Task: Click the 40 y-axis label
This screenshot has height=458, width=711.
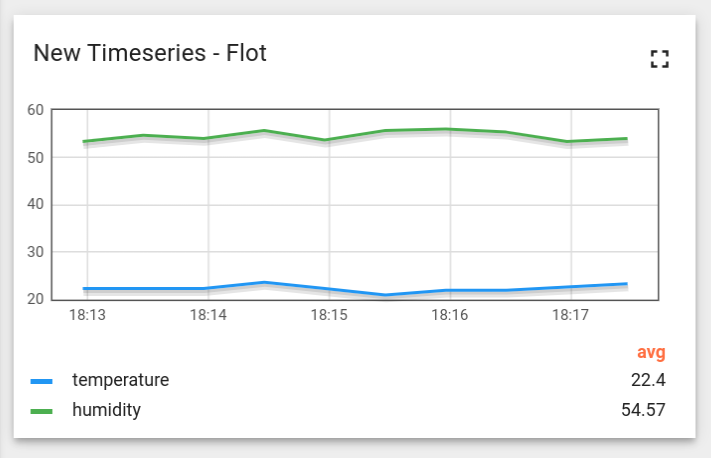Action: (x=35, y=204)
